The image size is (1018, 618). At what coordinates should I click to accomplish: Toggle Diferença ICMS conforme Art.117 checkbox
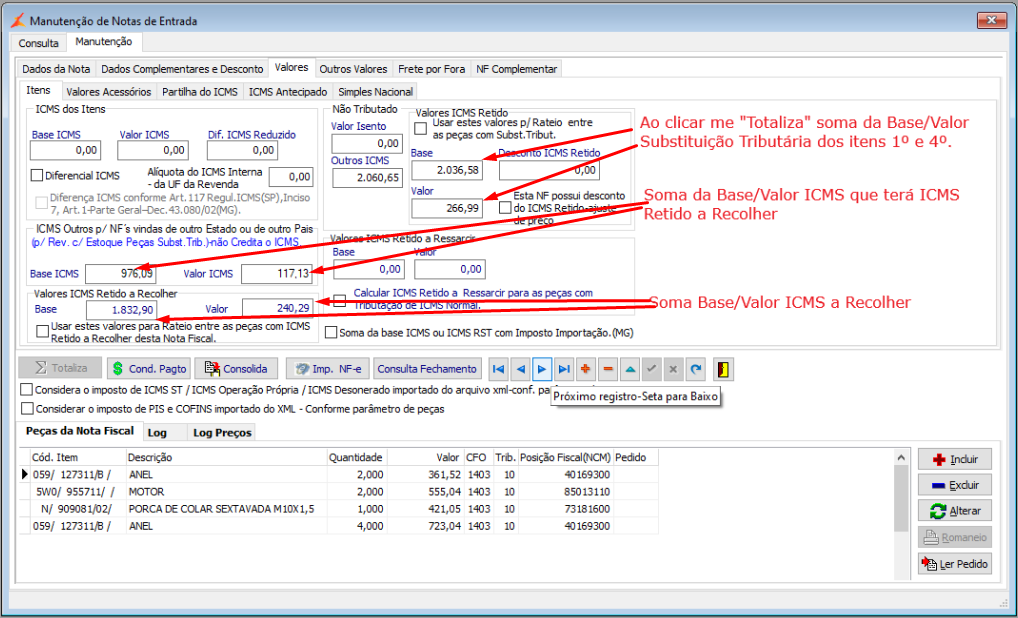[42, 203]
